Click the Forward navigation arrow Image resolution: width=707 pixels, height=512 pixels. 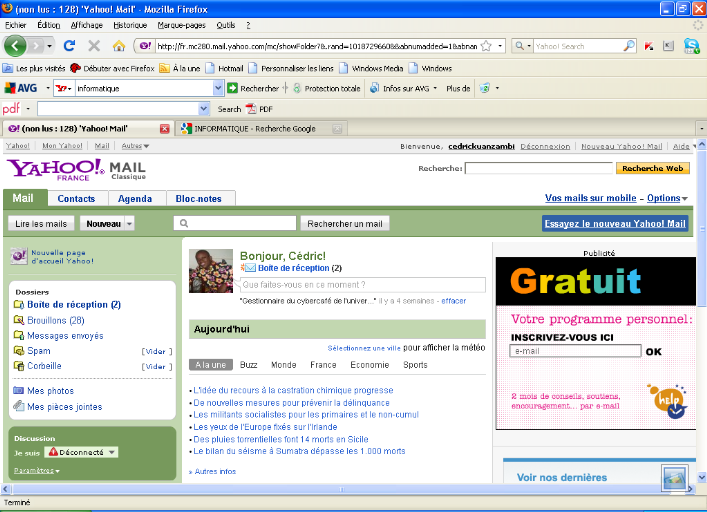(35, 46)
